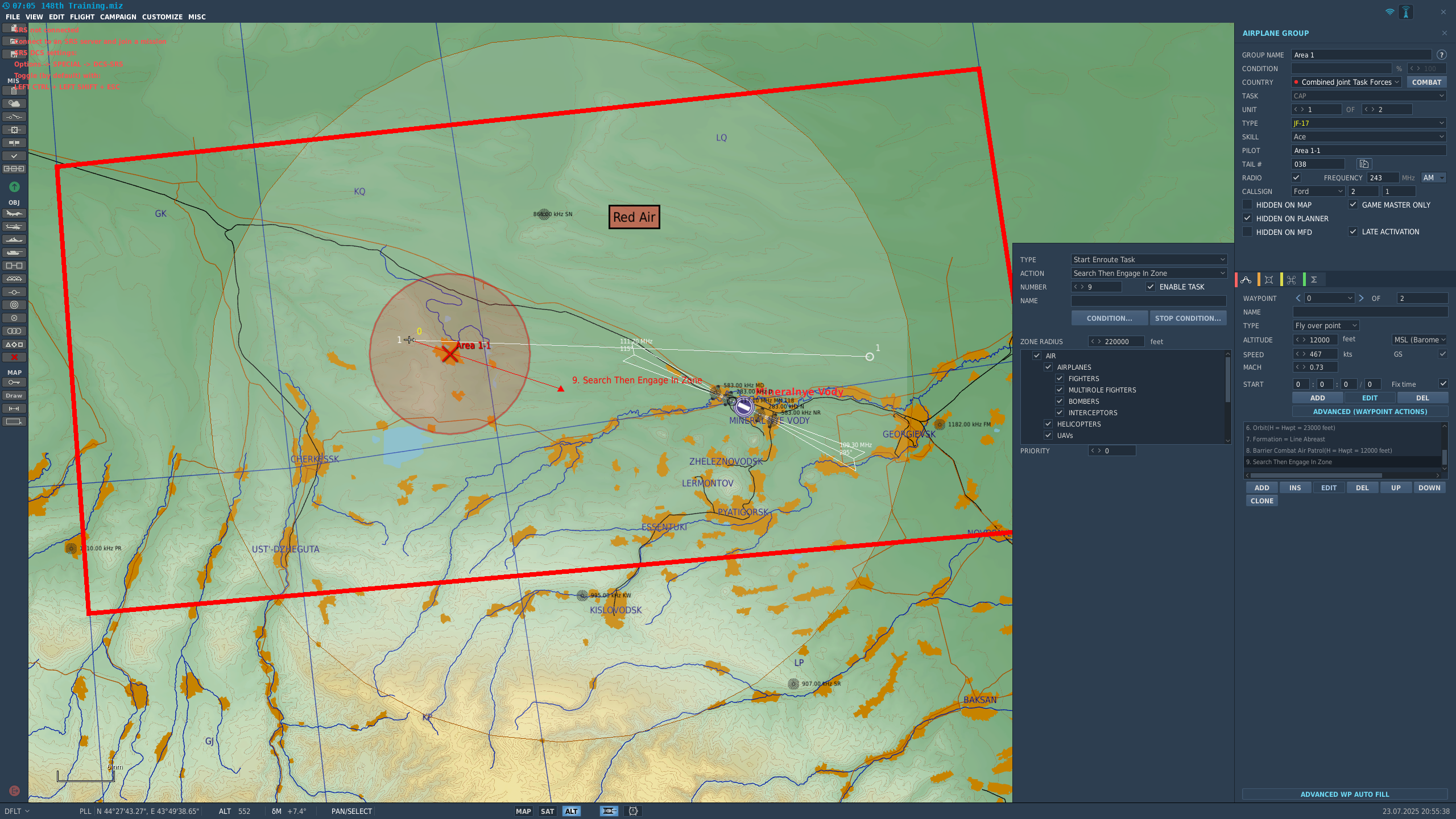Image resolution: width=1456 pixels, height=819 pixels.
Task: Toggle ENABLE TASK checkbox
Action: (x=1151, y=287)
